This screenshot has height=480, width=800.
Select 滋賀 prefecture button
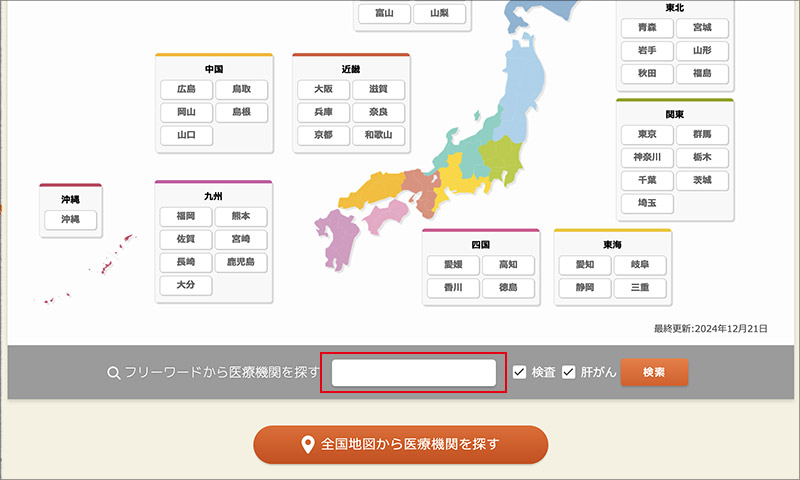coord(379,89)
